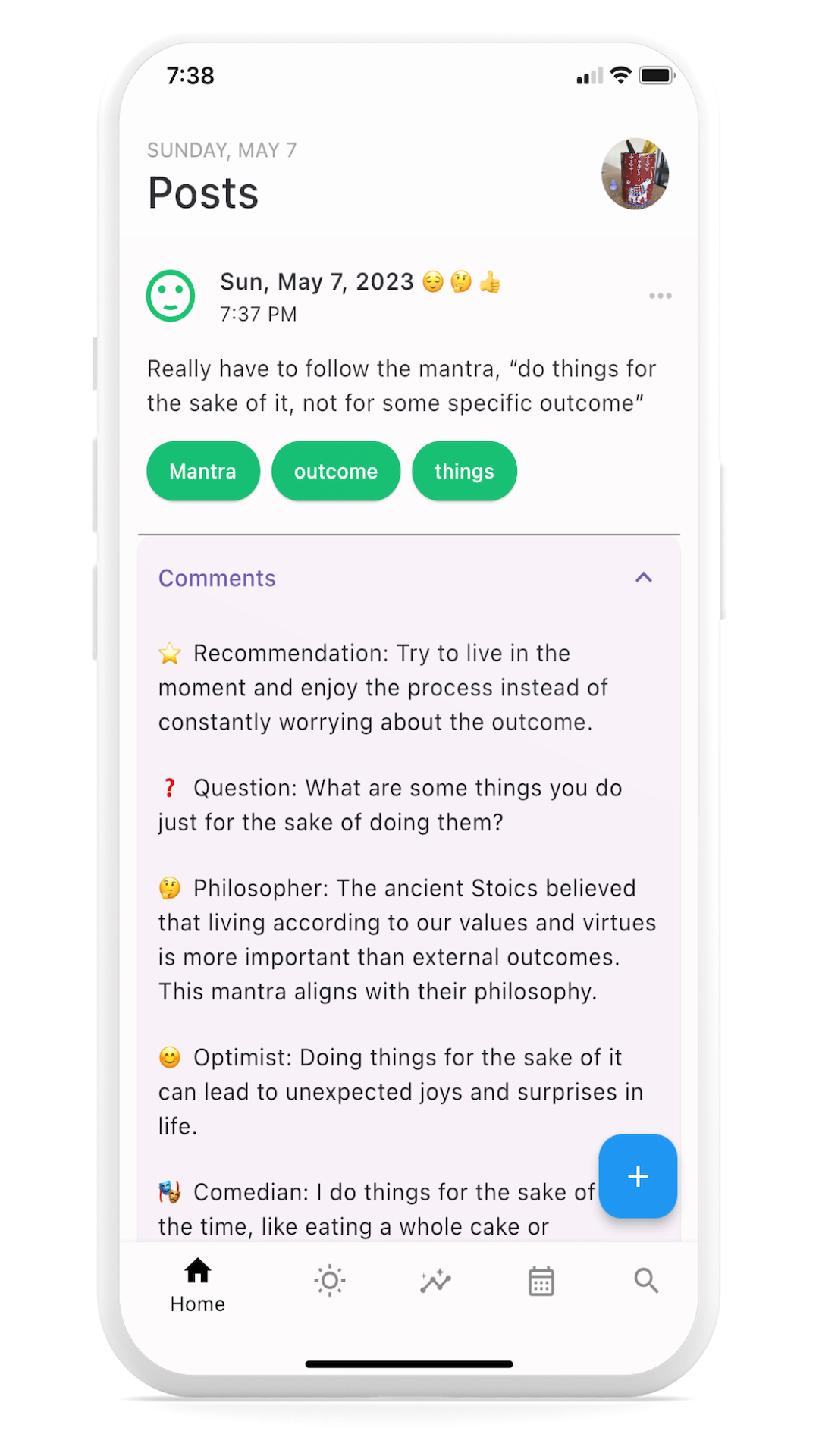Switch to the Home tab

click(198, 1285)
